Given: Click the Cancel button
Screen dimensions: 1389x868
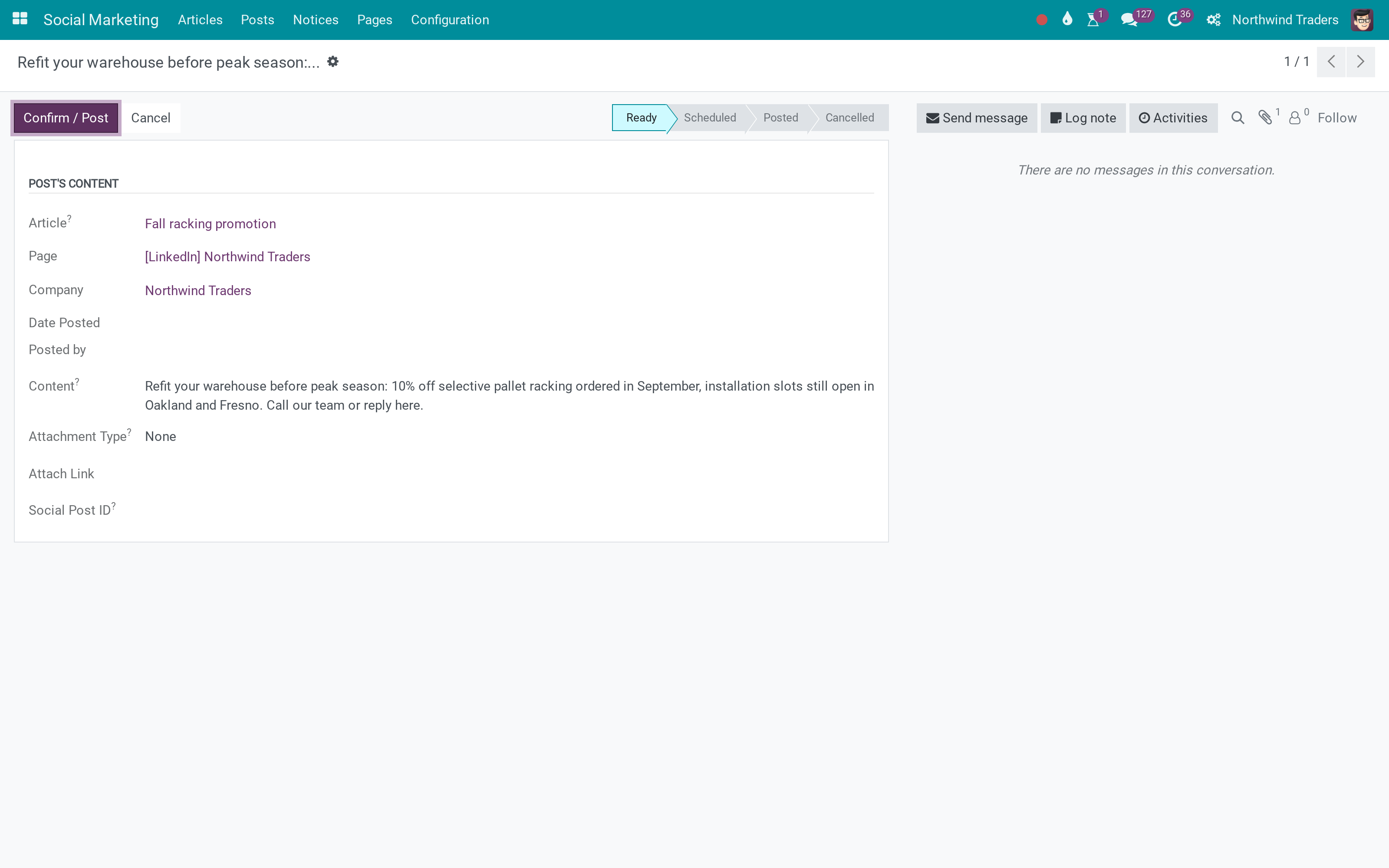Looking at the screenshot, I should 150,118.
